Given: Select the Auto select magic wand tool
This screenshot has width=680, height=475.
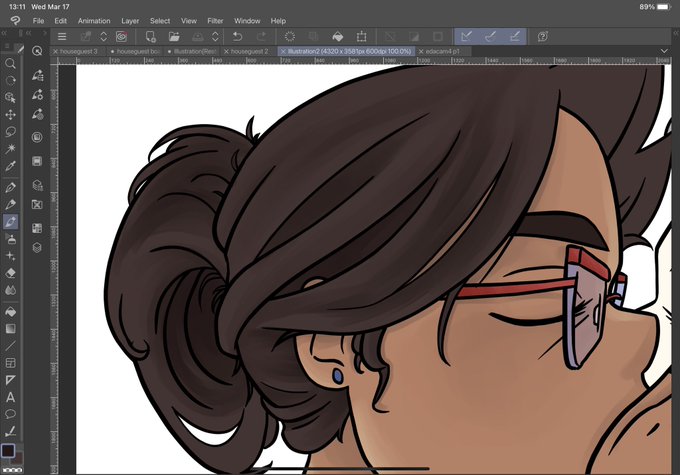Looking at the screenshot, I should [10, 149].
